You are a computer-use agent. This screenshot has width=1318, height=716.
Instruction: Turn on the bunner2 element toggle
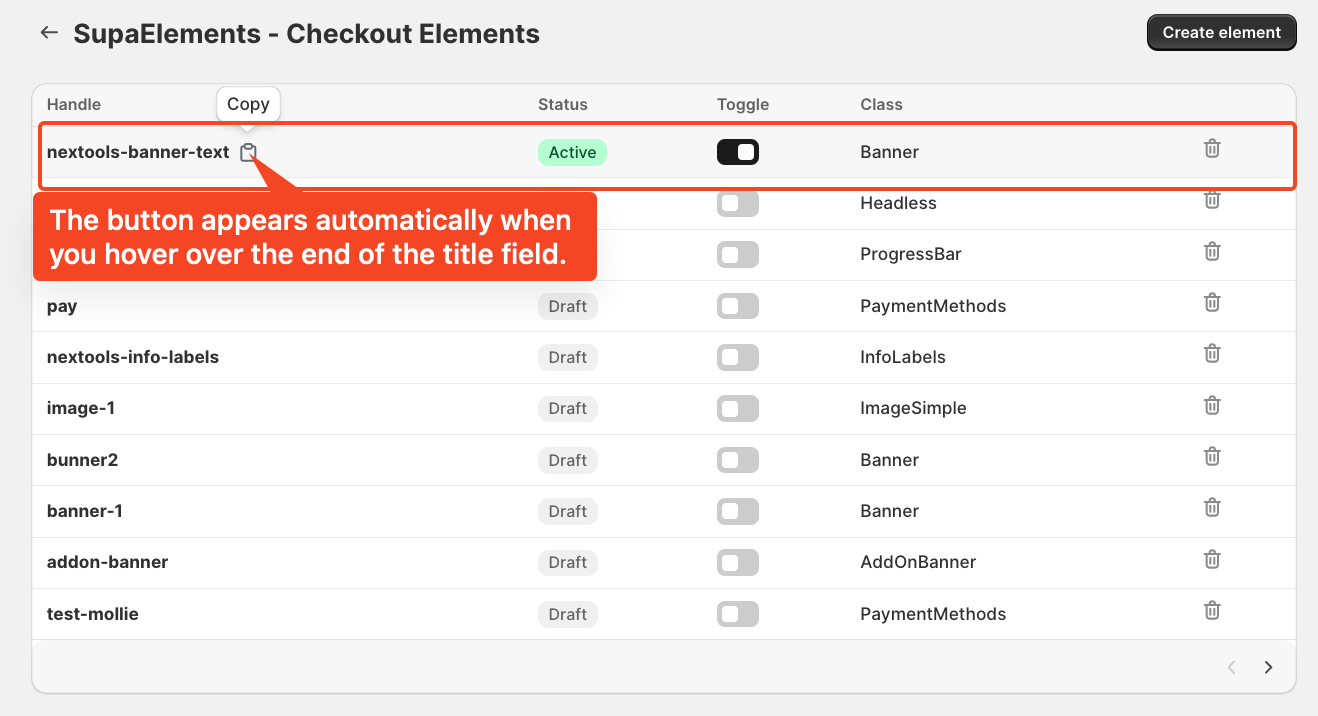738,460
